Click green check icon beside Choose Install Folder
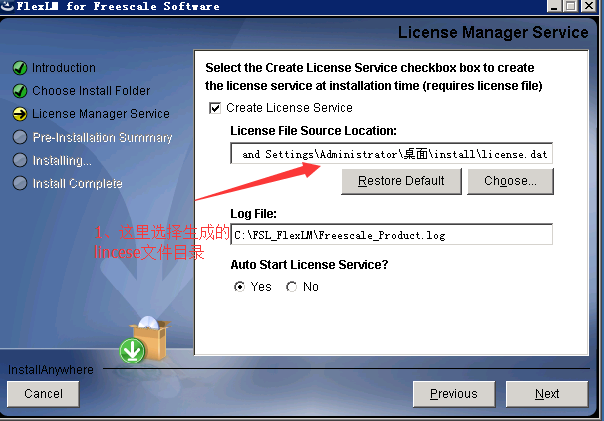 coord(20,91)
